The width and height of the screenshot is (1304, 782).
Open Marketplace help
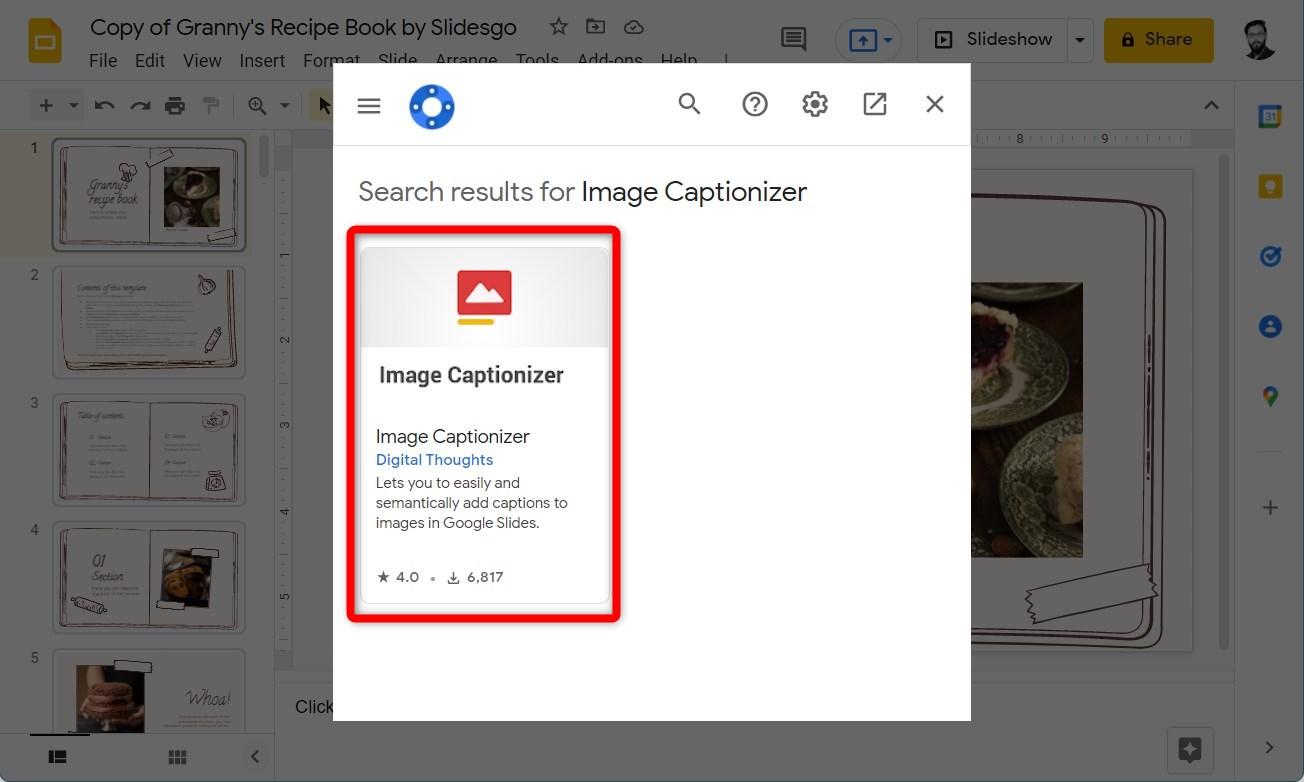(x=754, y=104)
